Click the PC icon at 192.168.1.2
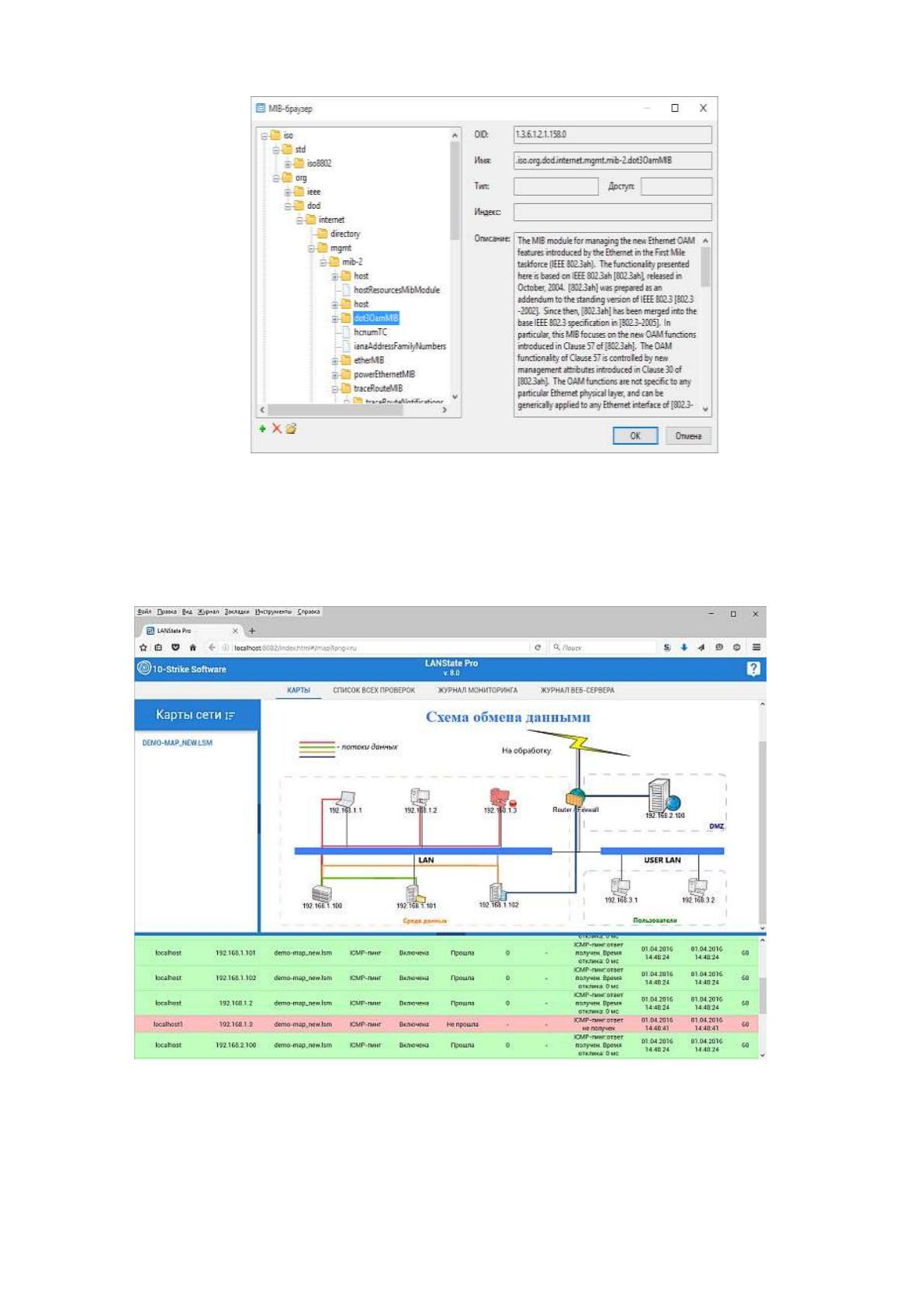This screenshot has width=924, height=1307. 420,796
